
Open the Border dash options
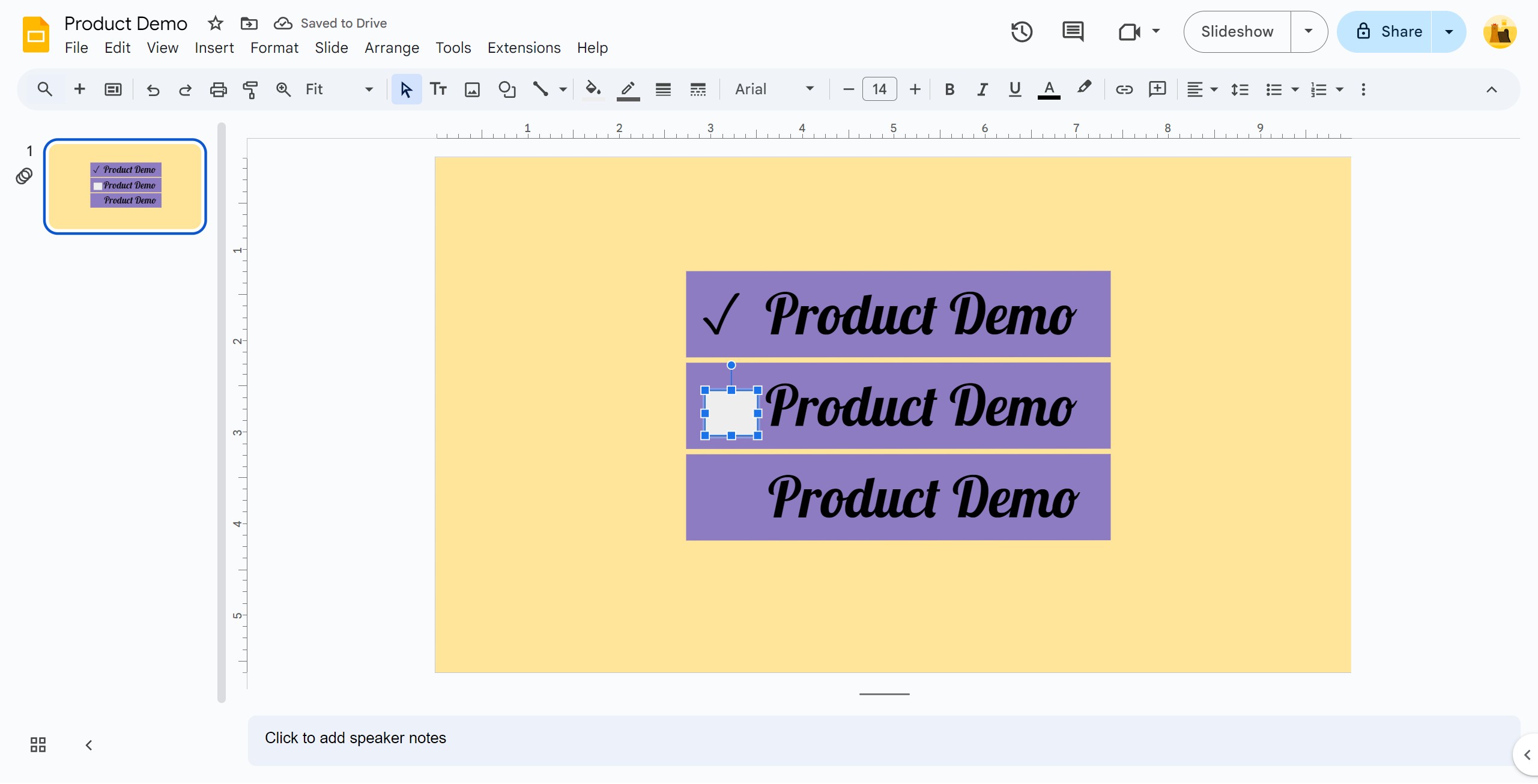click(698, 89)
